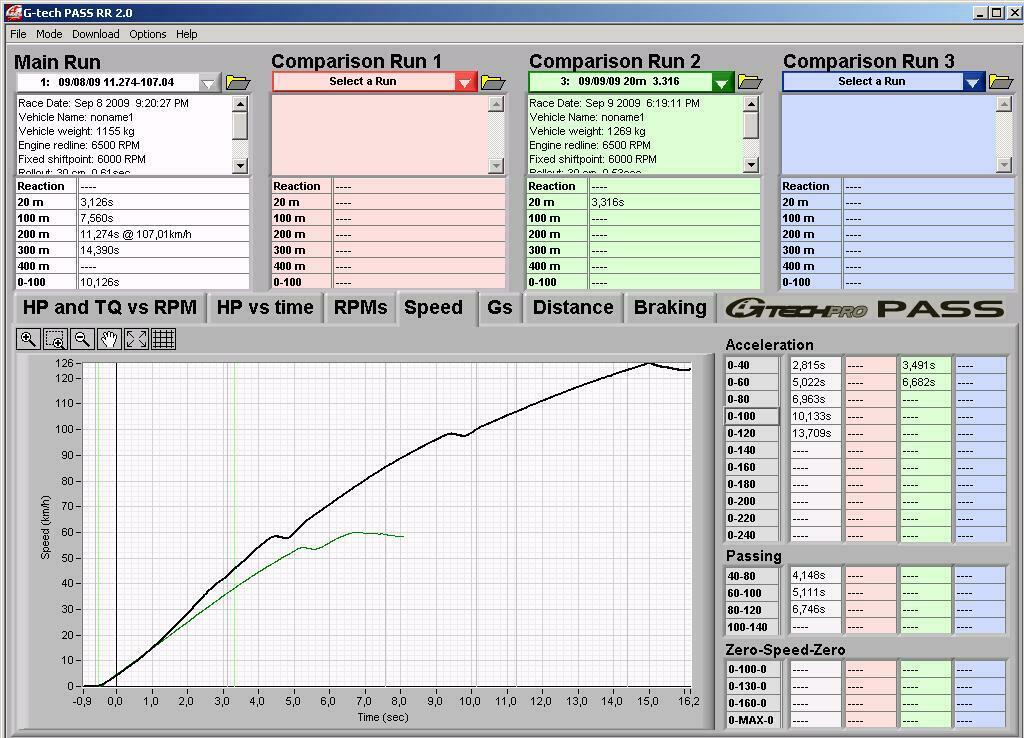Click the 40-80 passing label
Screen dimensions: 1024x738
(752, 577)
